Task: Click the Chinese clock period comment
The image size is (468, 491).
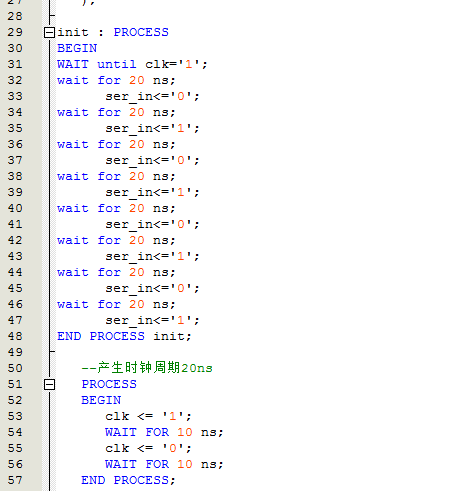Action: [x=147, y=368]
